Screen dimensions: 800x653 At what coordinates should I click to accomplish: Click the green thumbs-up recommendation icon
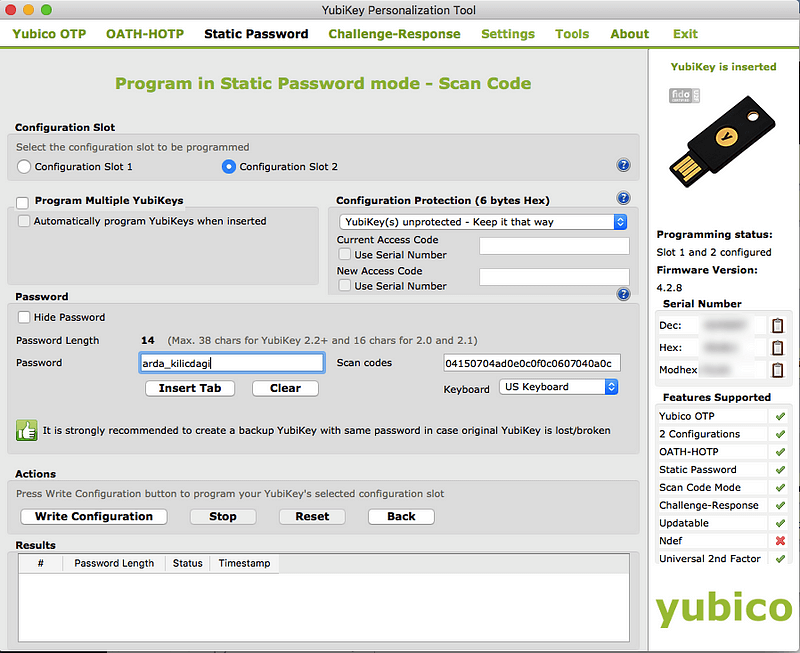[27, 430]
